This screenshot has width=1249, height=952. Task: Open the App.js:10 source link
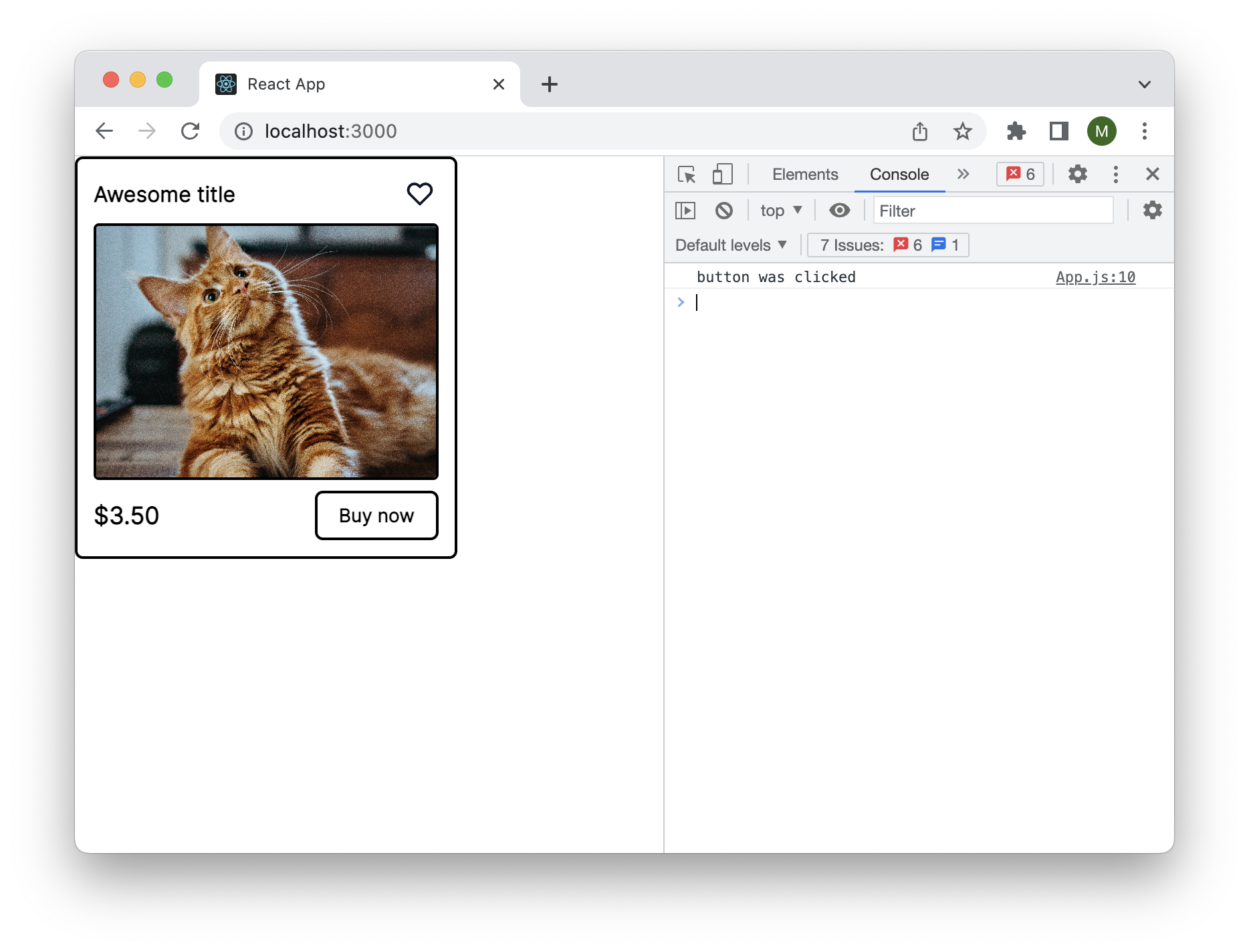1095,276
